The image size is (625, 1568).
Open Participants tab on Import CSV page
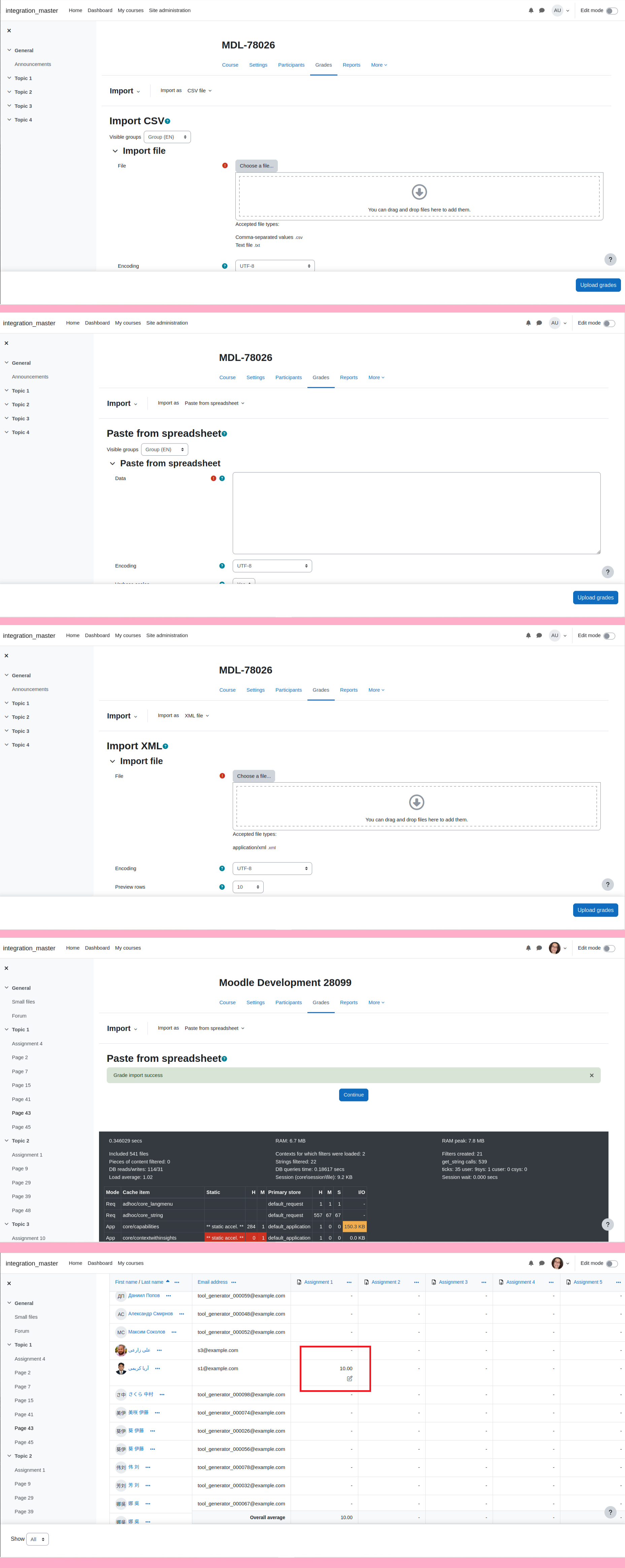[292, 65]
